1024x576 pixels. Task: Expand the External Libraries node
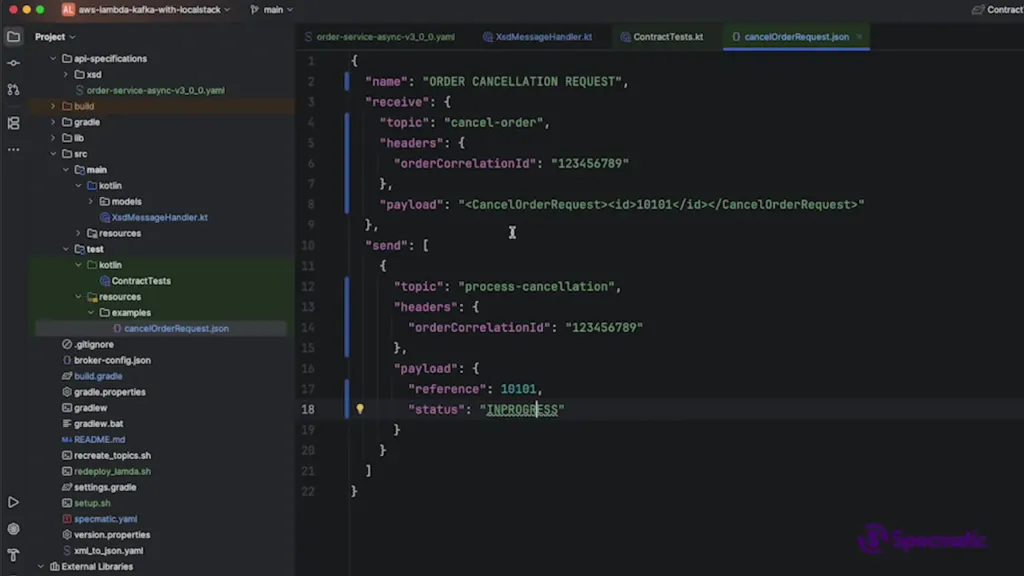[41, 567]
